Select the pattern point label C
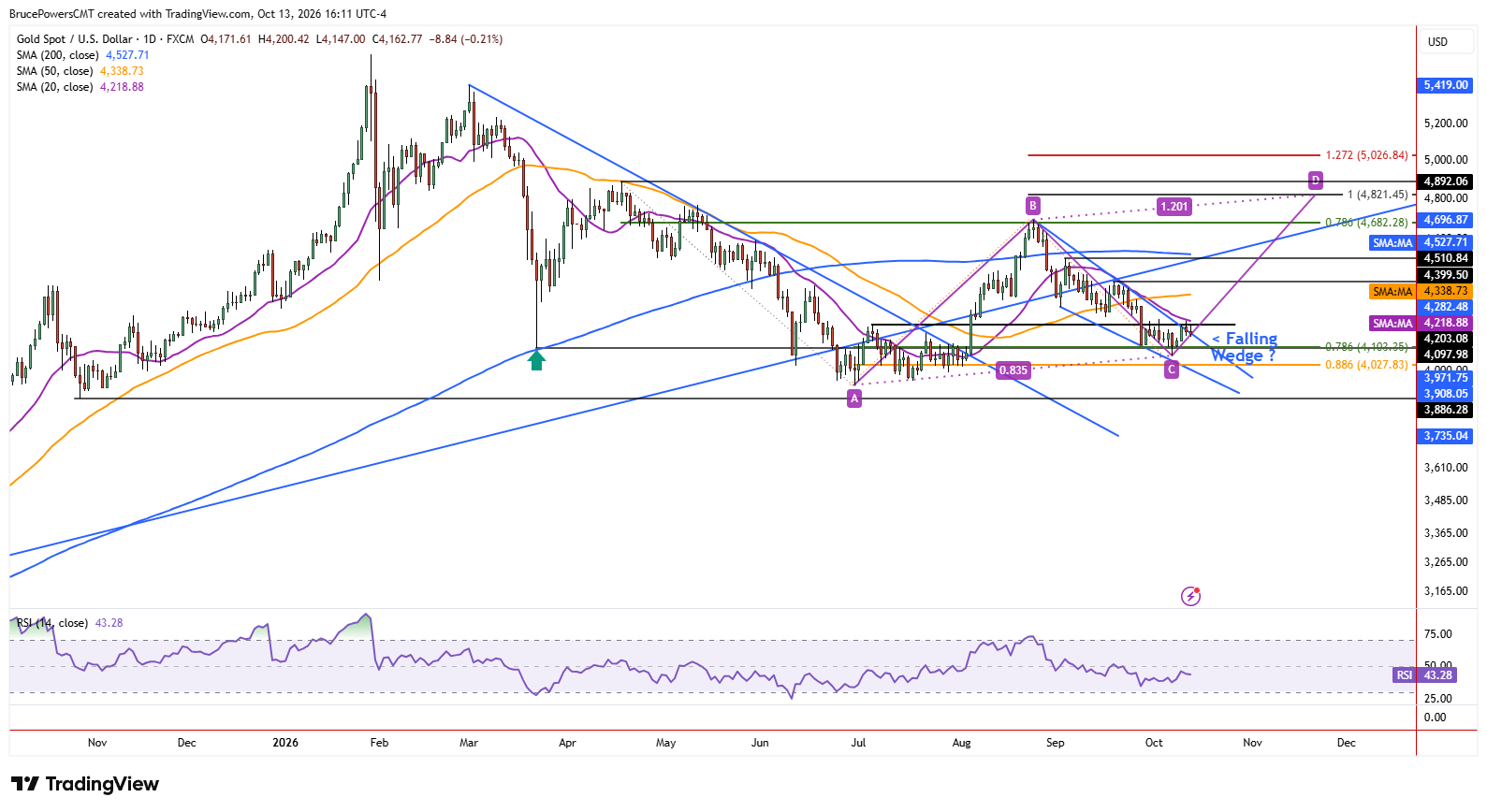The height and width of the screenshot is (812, 1487). [x=1172, y=370]
